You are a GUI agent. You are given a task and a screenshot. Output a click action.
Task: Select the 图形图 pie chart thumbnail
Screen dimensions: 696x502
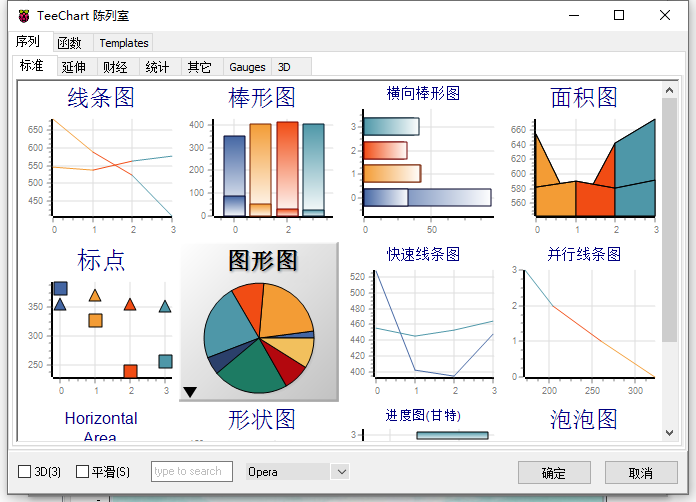(259, 322)
